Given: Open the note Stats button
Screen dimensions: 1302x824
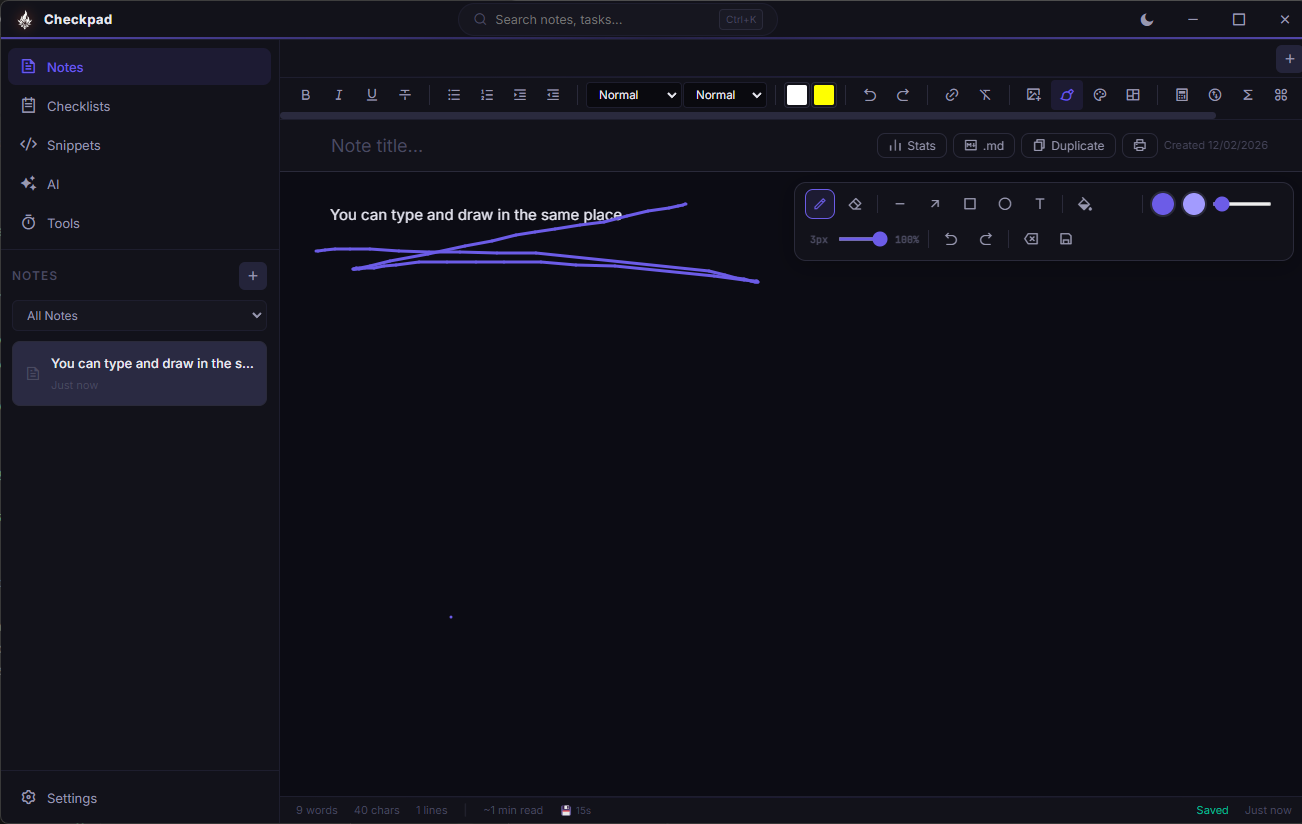Looking at the screenshot, I should coord(912,146).
